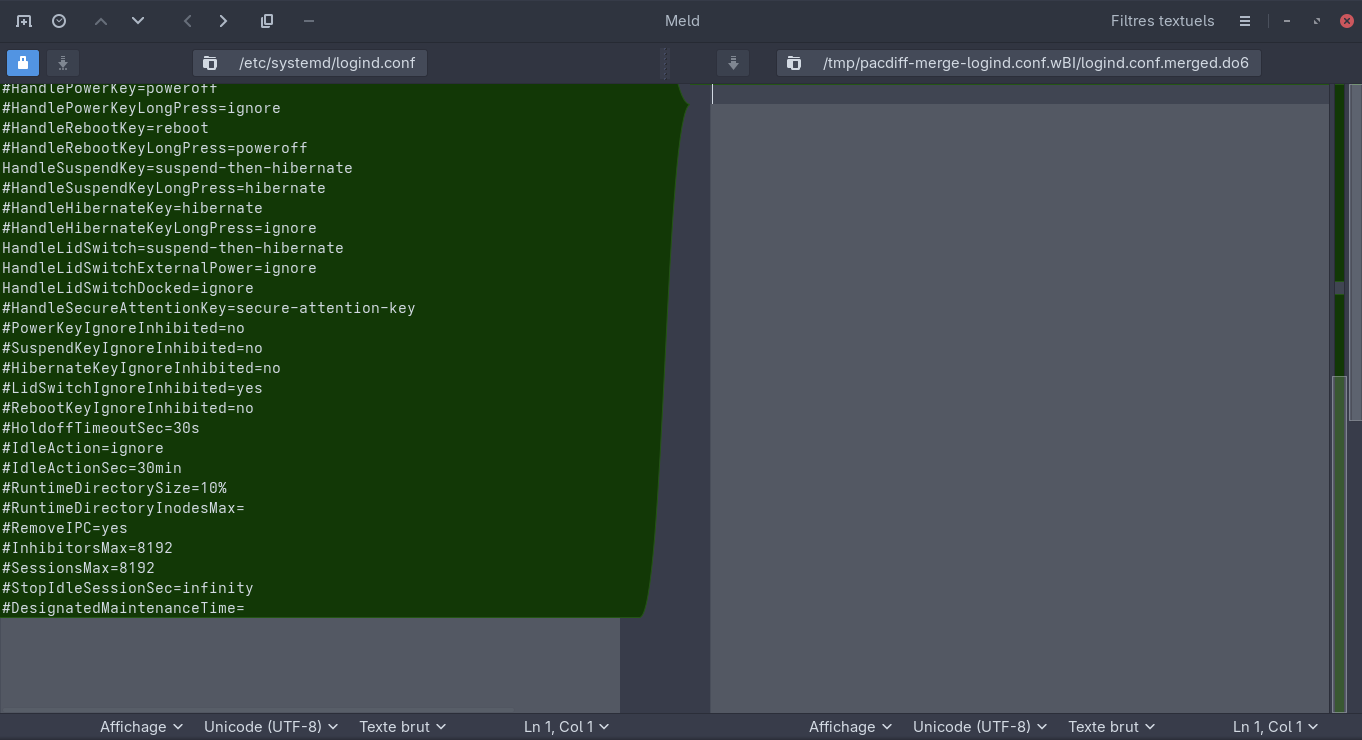Click the save icon for the merged file pane
Screen dimensions: 1362x740
(733, 63)
